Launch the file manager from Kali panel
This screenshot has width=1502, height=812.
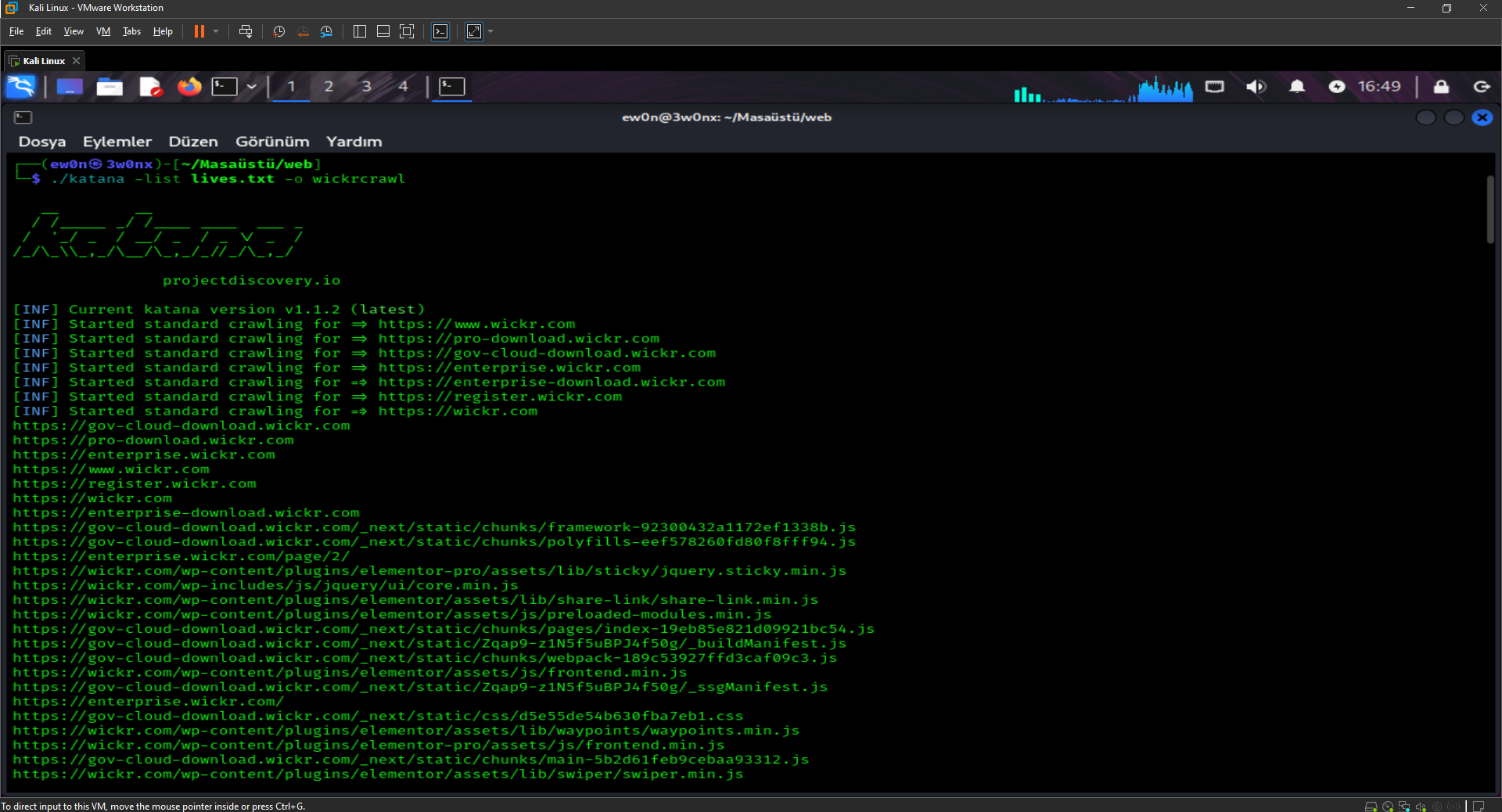[110, 86]
